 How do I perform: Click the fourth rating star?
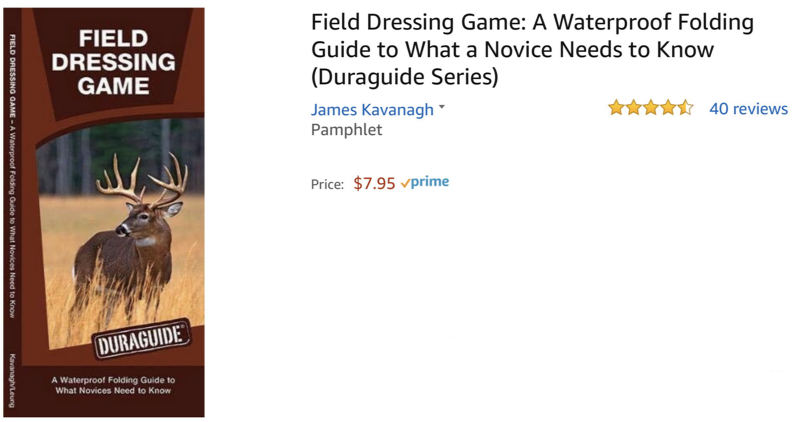point(667,108)
